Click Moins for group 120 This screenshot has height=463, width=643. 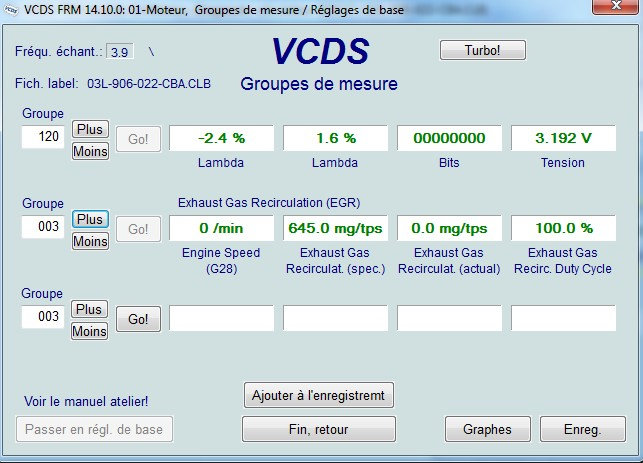(90, 151)
